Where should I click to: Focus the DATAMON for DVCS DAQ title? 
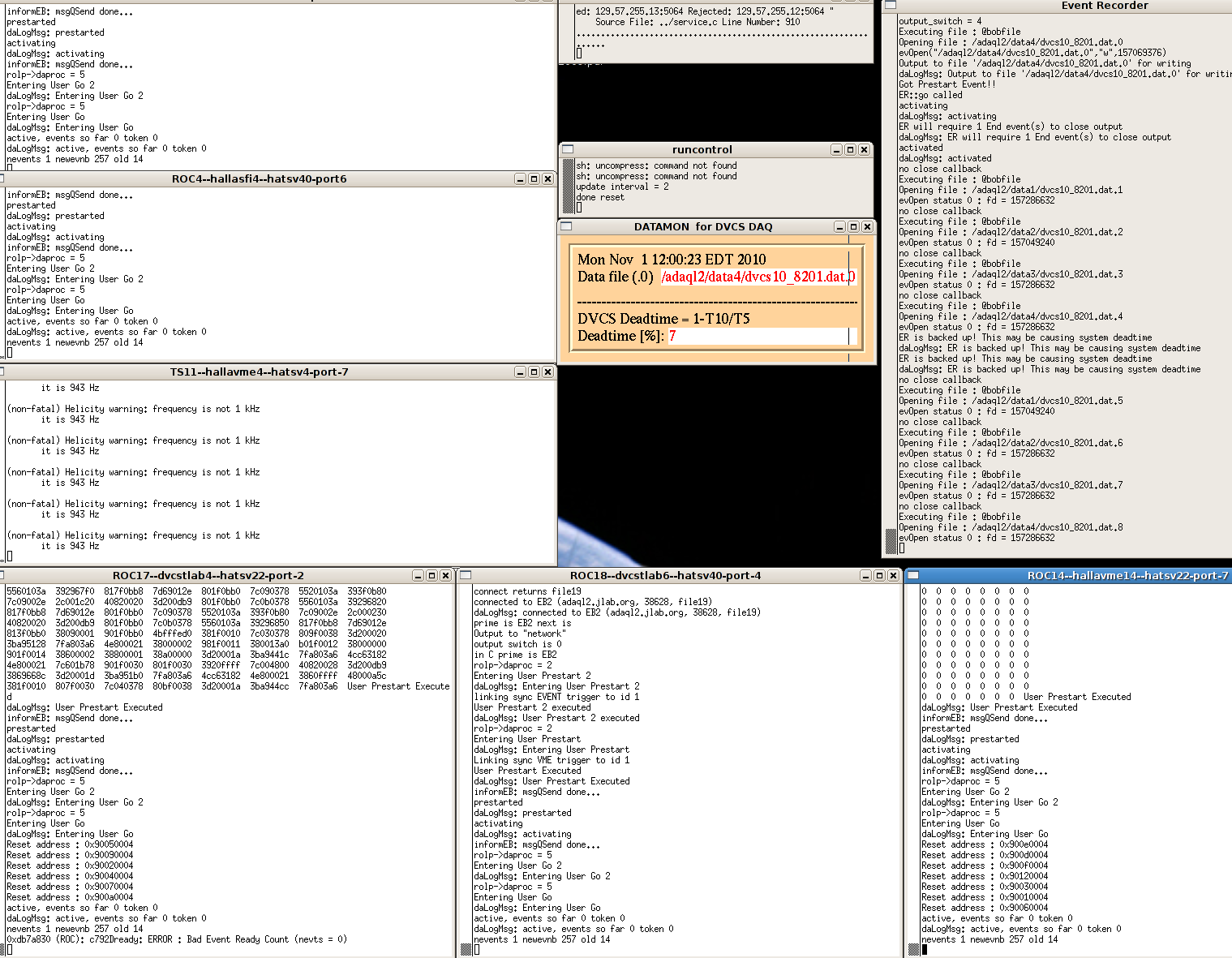click(x=703, y=227)
